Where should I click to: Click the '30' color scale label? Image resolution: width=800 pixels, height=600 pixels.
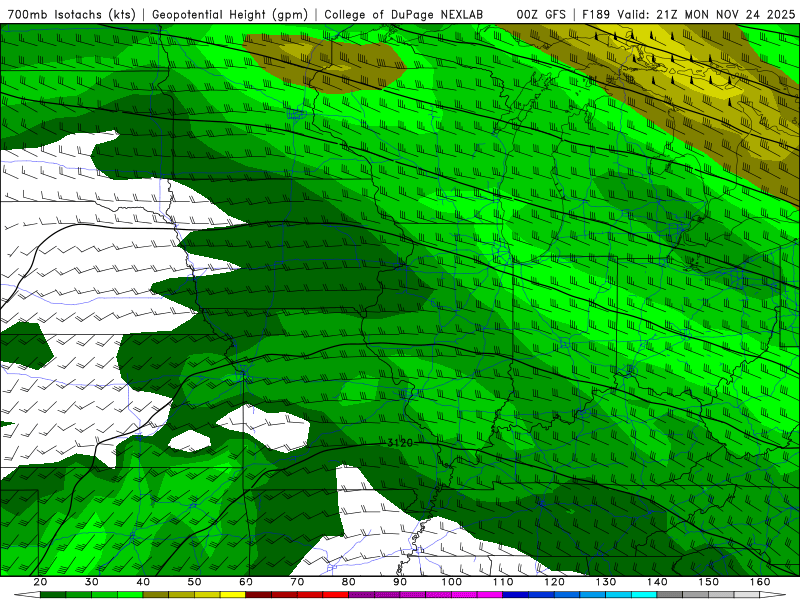[92, 582]
